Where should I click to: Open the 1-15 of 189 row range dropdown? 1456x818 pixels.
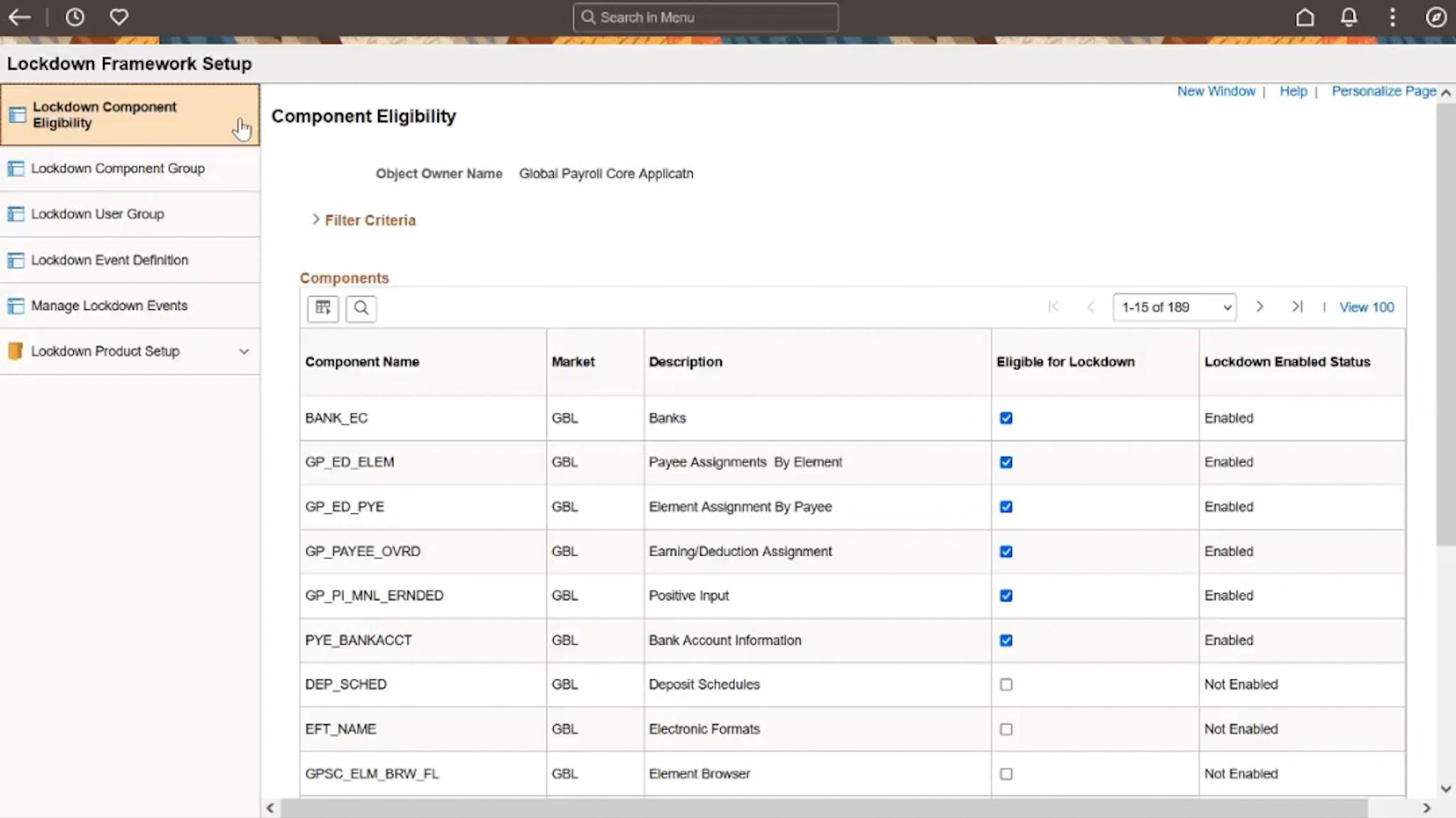(1173, 307)
